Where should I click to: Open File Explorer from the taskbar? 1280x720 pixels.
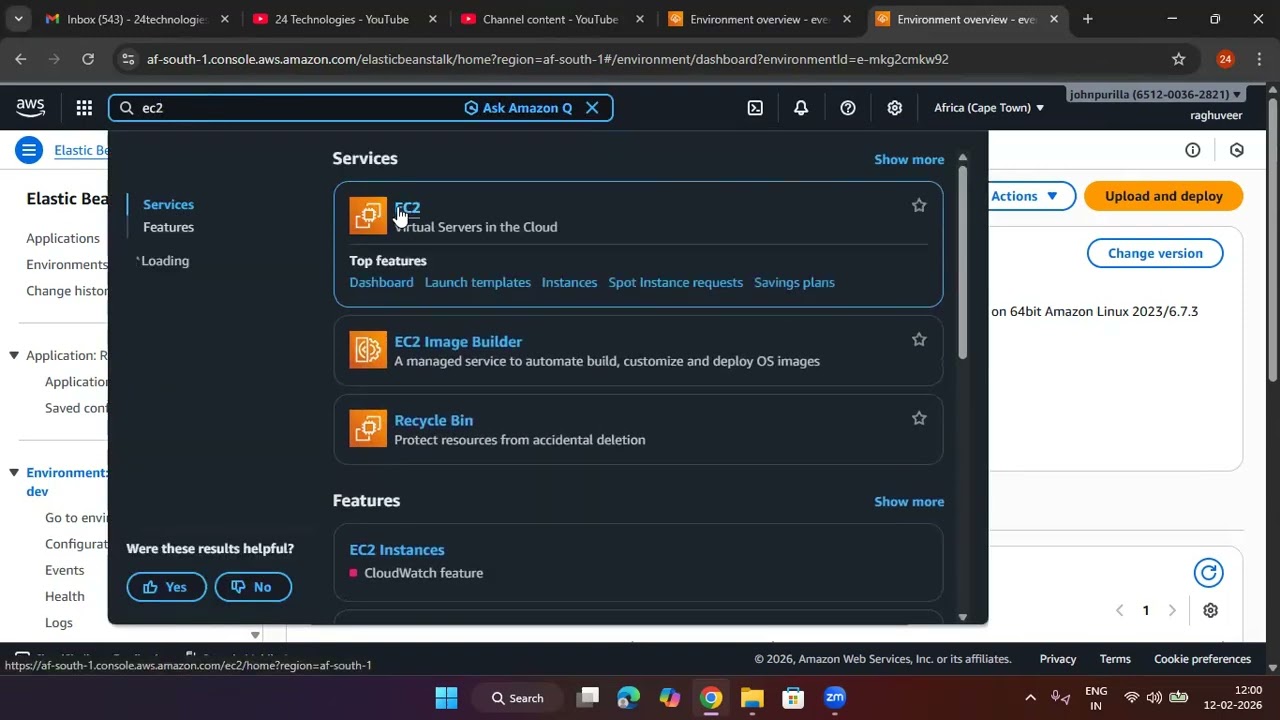click(x=752, y=698)
